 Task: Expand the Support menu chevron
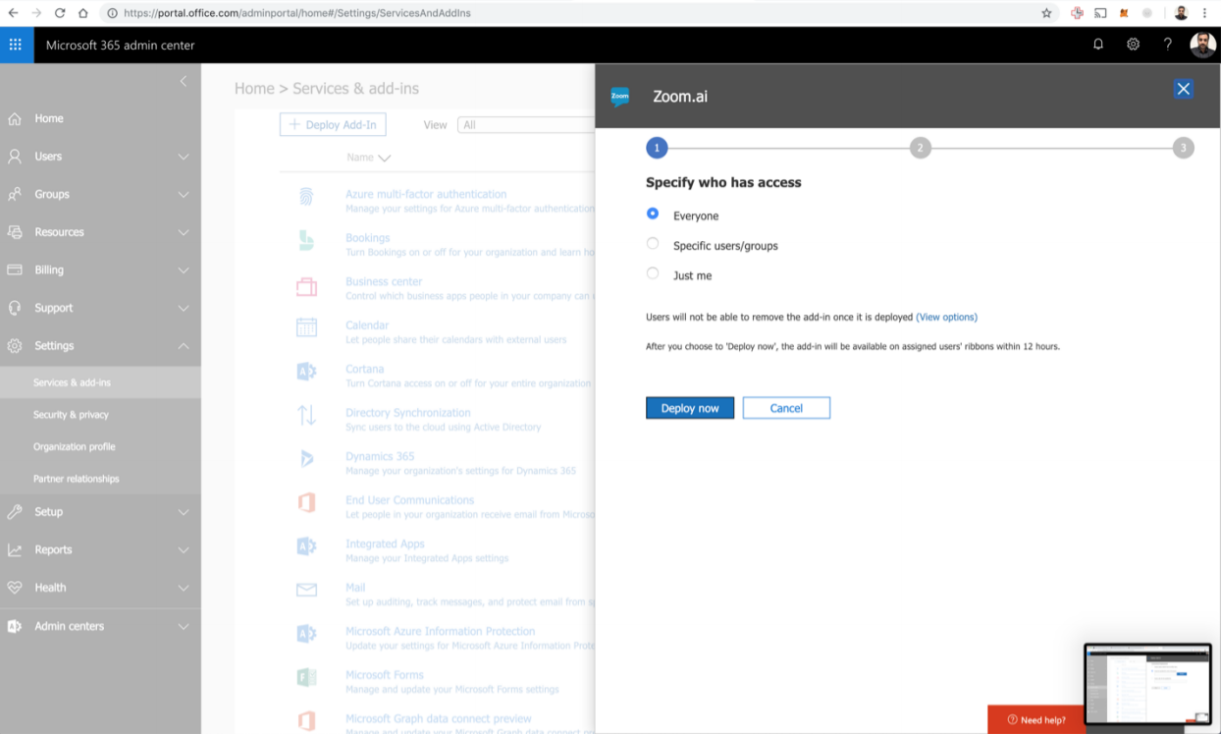(x=183, y=308)
